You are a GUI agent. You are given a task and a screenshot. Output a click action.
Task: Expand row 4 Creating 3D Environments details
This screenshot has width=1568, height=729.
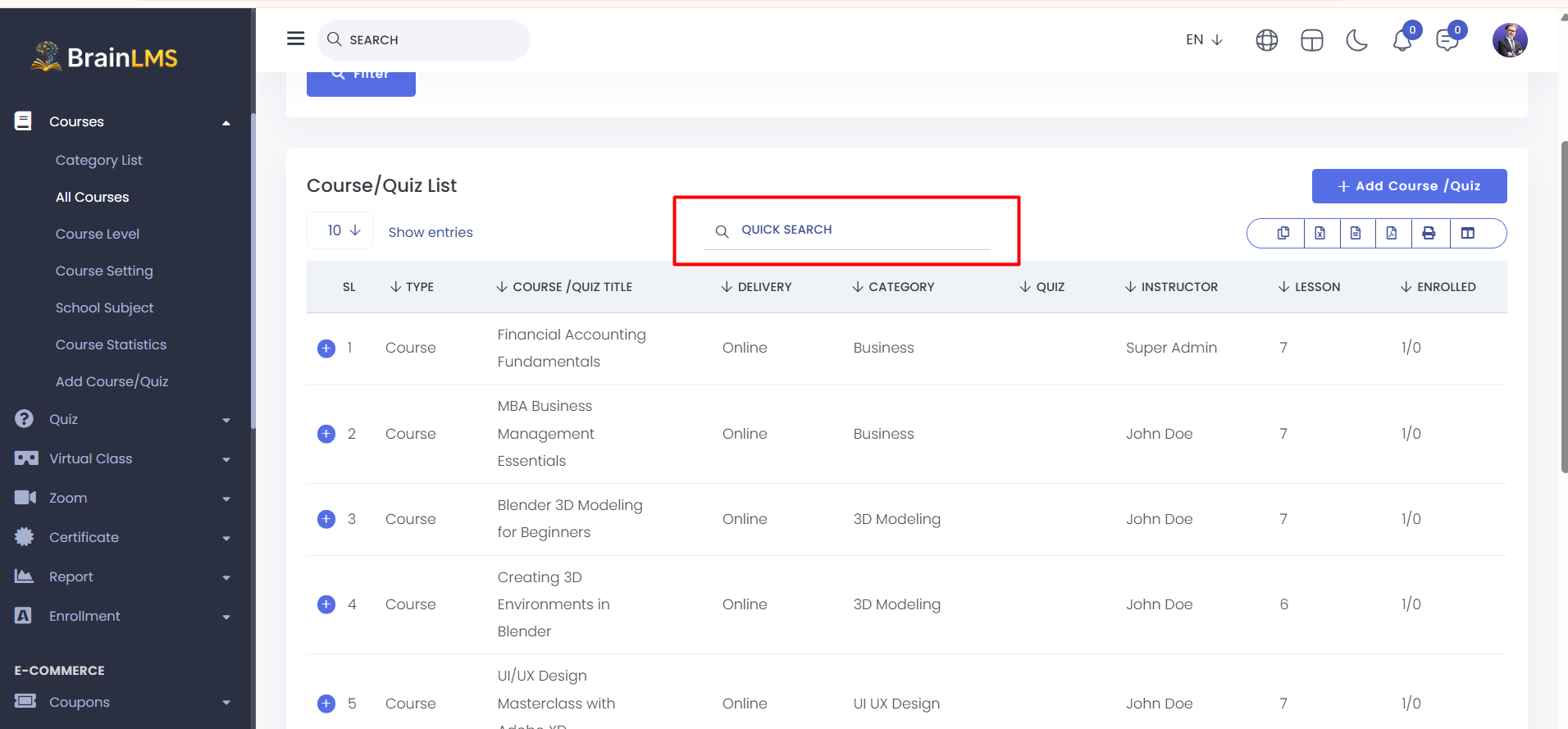pyautogui.click(x=326, y=604)
